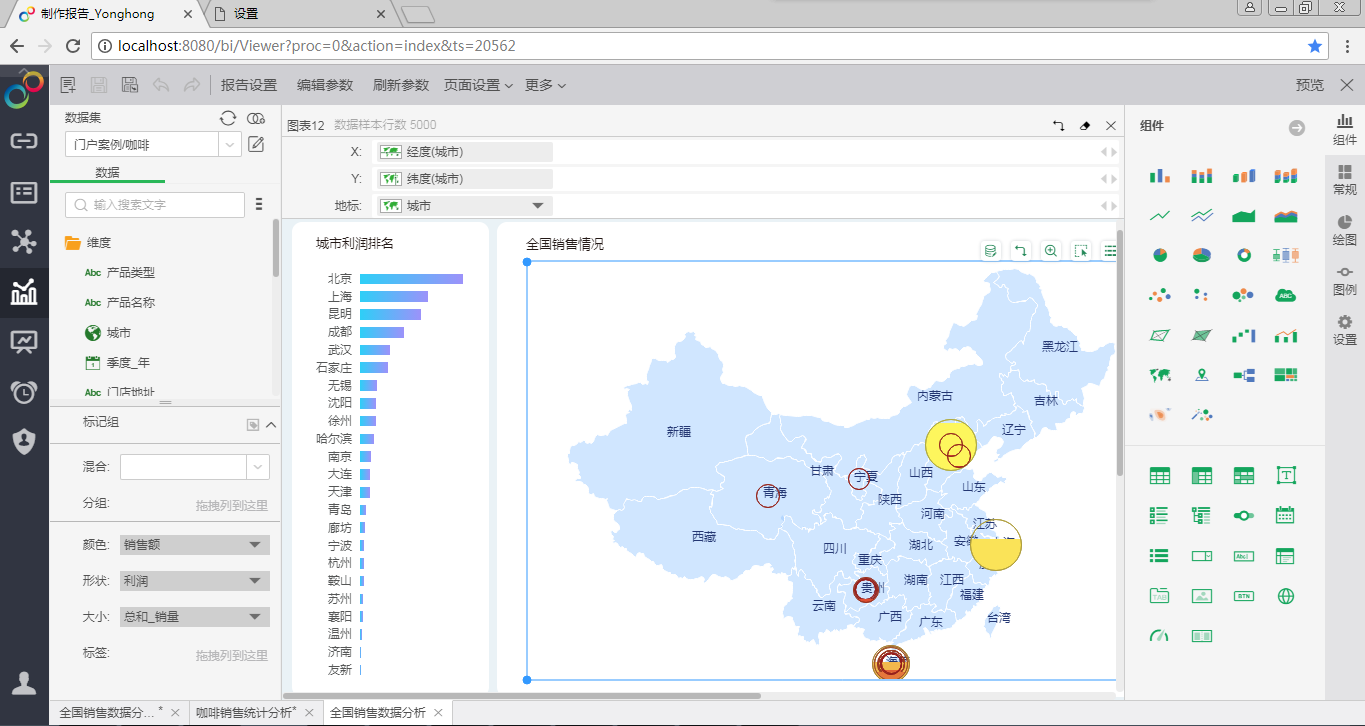Select the 产品类型 dimension field
The width and height of the screenshot is (1365, 726).
(130, 272)
